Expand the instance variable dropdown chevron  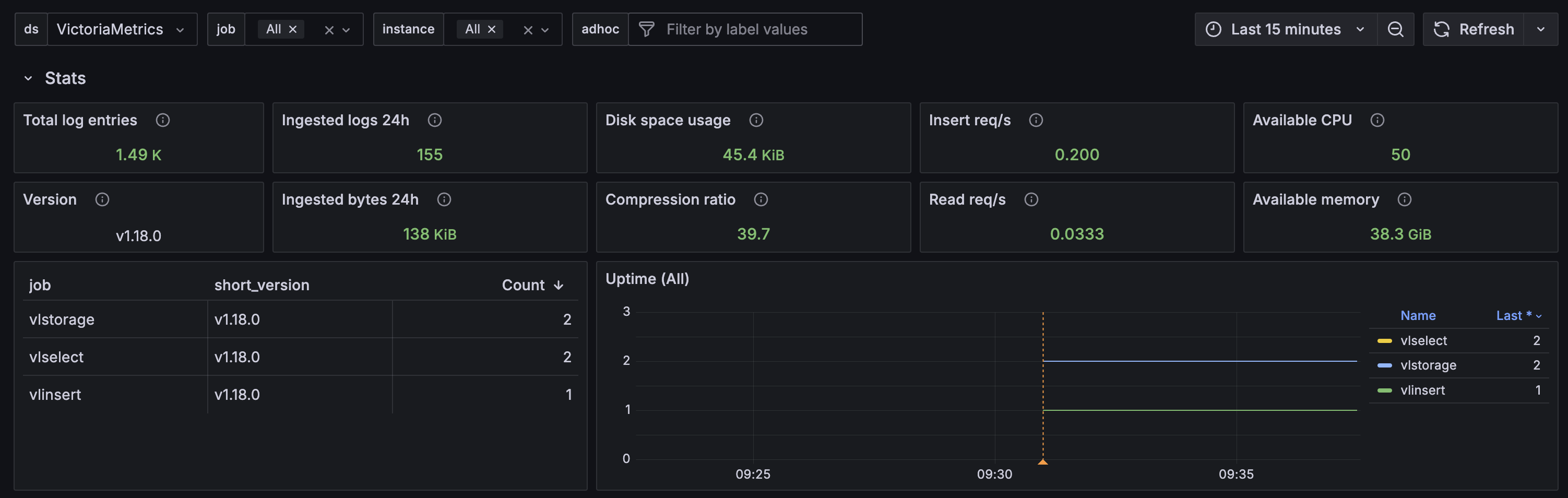[x=545, y=30]
